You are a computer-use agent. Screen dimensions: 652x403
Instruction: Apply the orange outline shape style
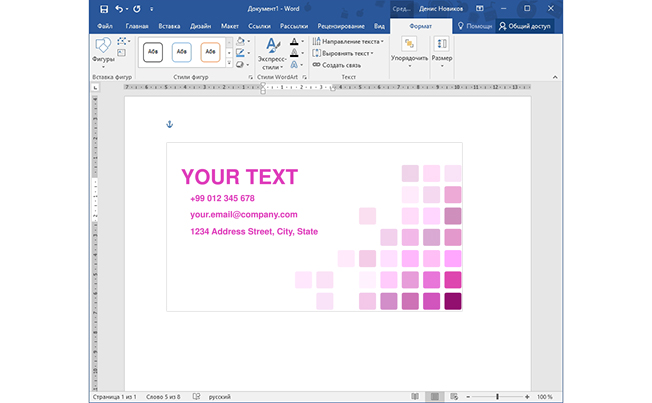(x=210, y=52)
